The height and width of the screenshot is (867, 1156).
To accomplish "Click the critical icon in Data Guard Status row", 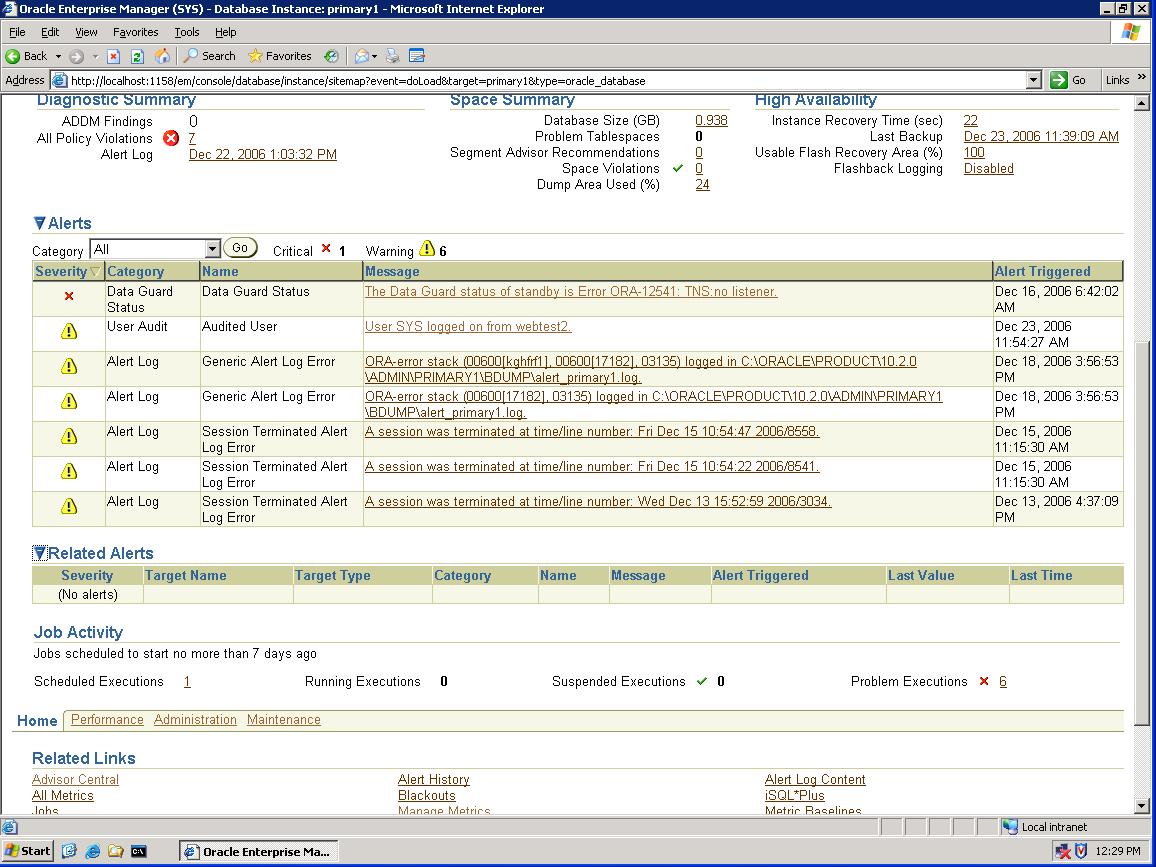I will pos(69,296).
